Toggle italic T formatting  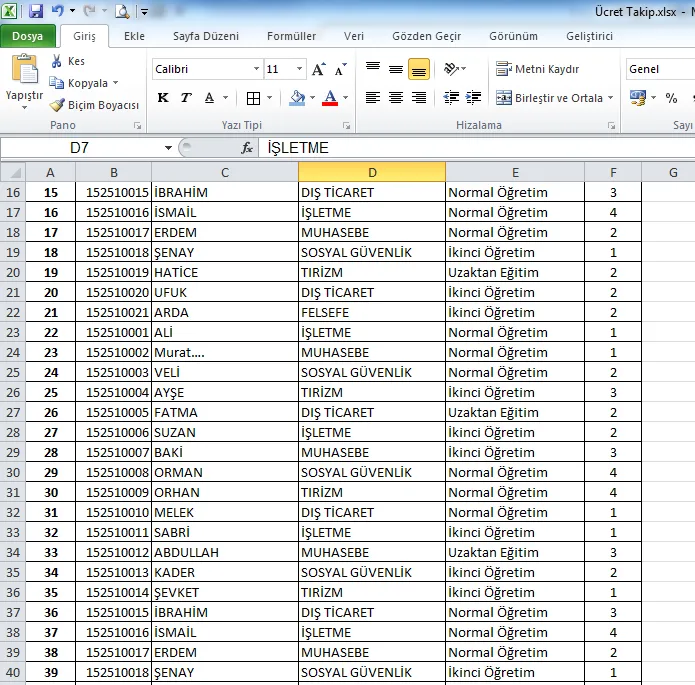(x=186, y=98)
